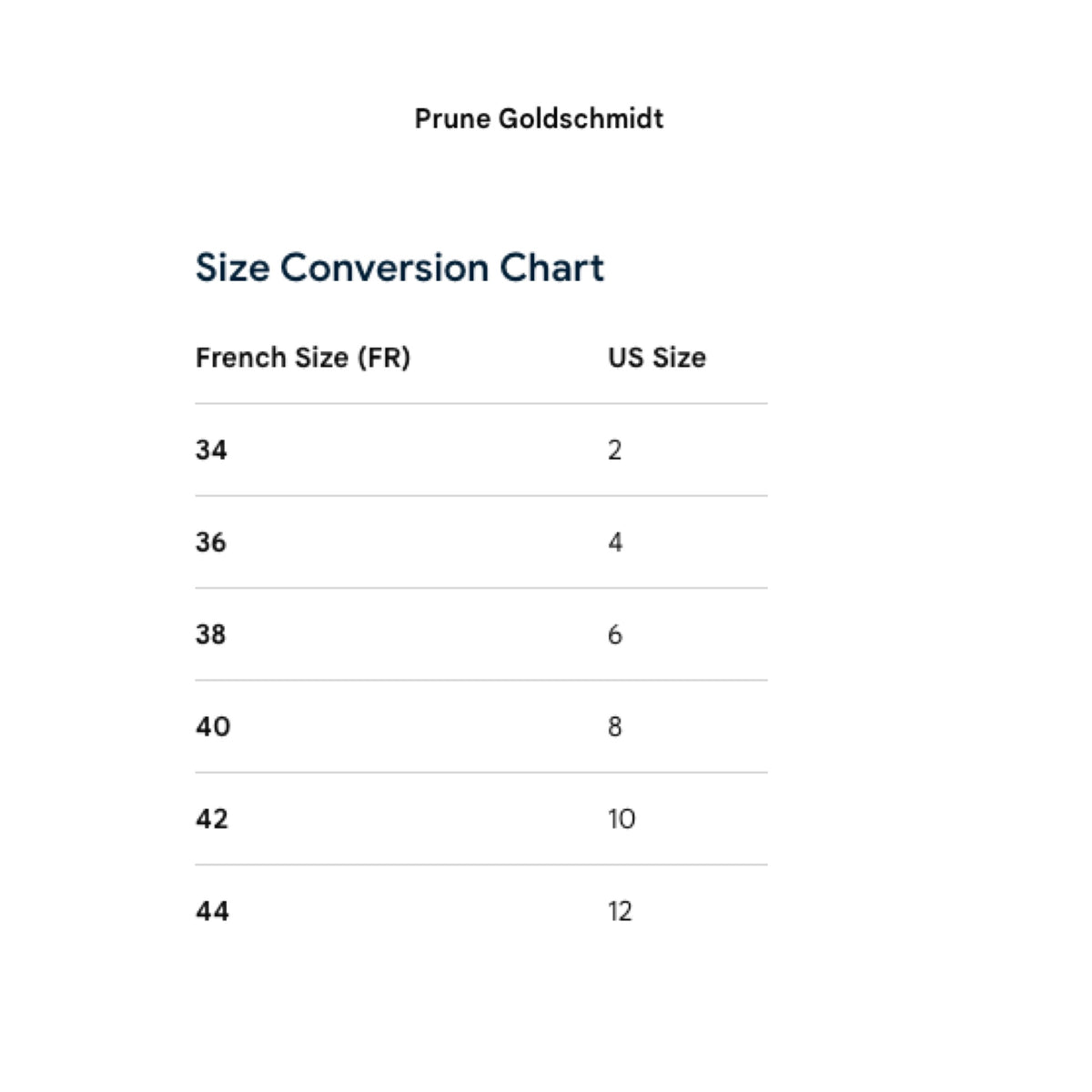The width and height of the screenshot is (1092, 1092).
Task: Click the Prune Goldschmidt brand title
Action: pos(539,118)
